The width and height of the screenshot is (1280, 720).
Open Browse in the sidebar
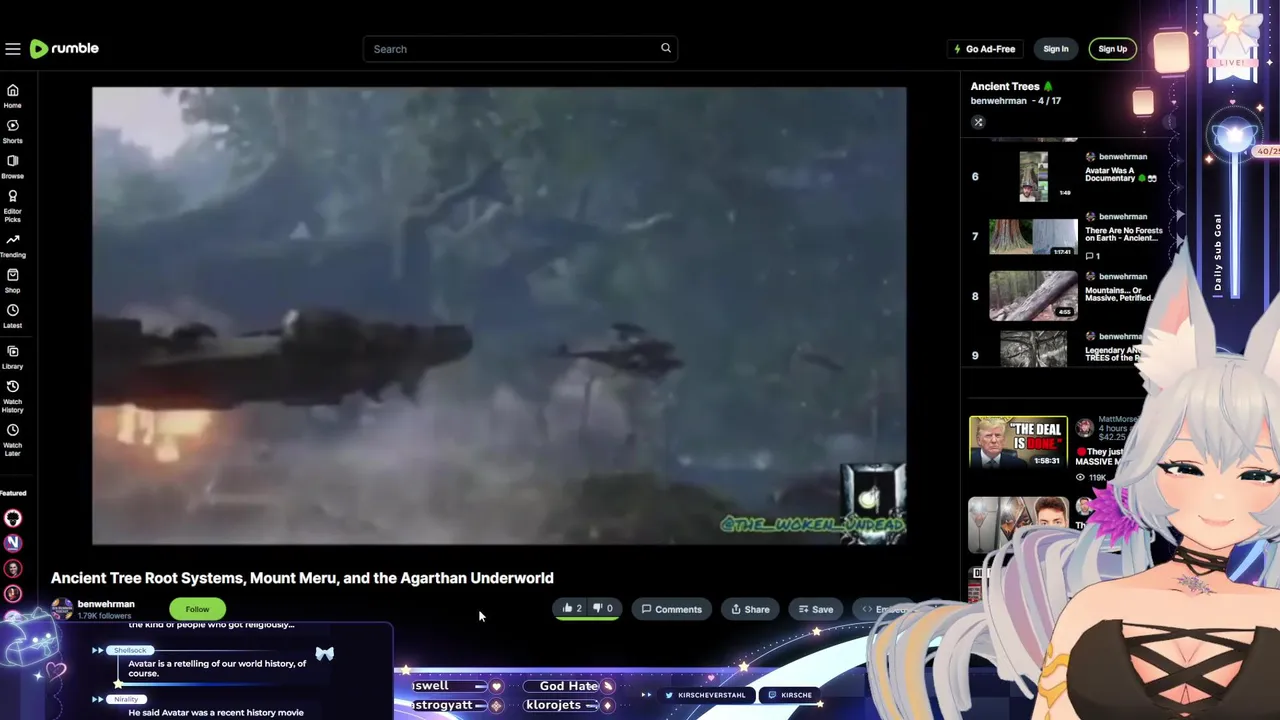[x=13, y=166]
